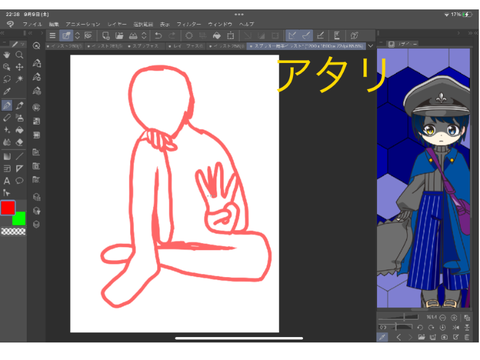Click the save icon in command bar
This screenshot has width=480, height=360.
click(x=133, y=35)
